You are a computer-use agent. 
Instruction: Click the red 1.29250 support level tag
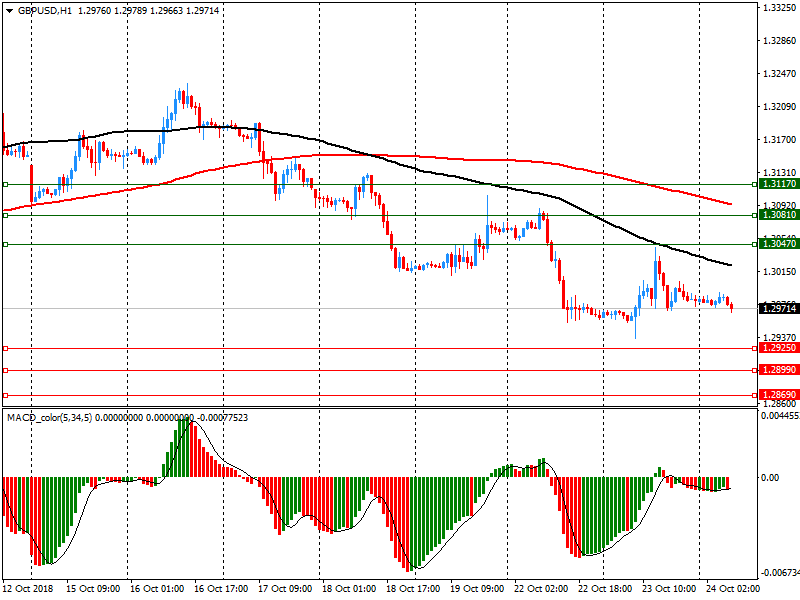tap(778, 348)
